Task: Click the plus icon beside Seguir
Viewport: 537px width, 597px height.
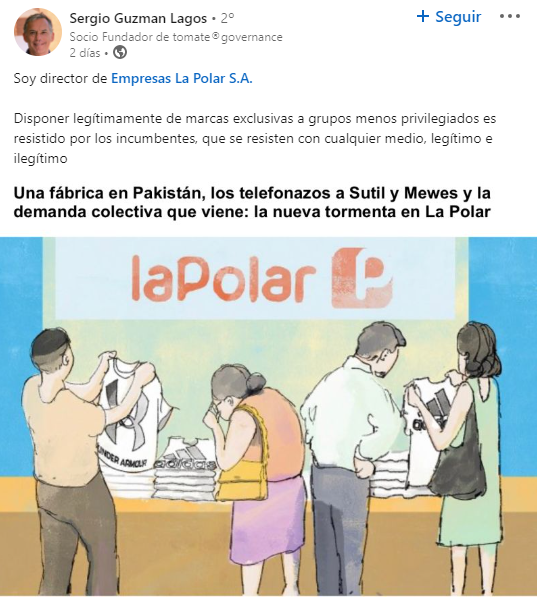Action: click(x=423, y=16)
